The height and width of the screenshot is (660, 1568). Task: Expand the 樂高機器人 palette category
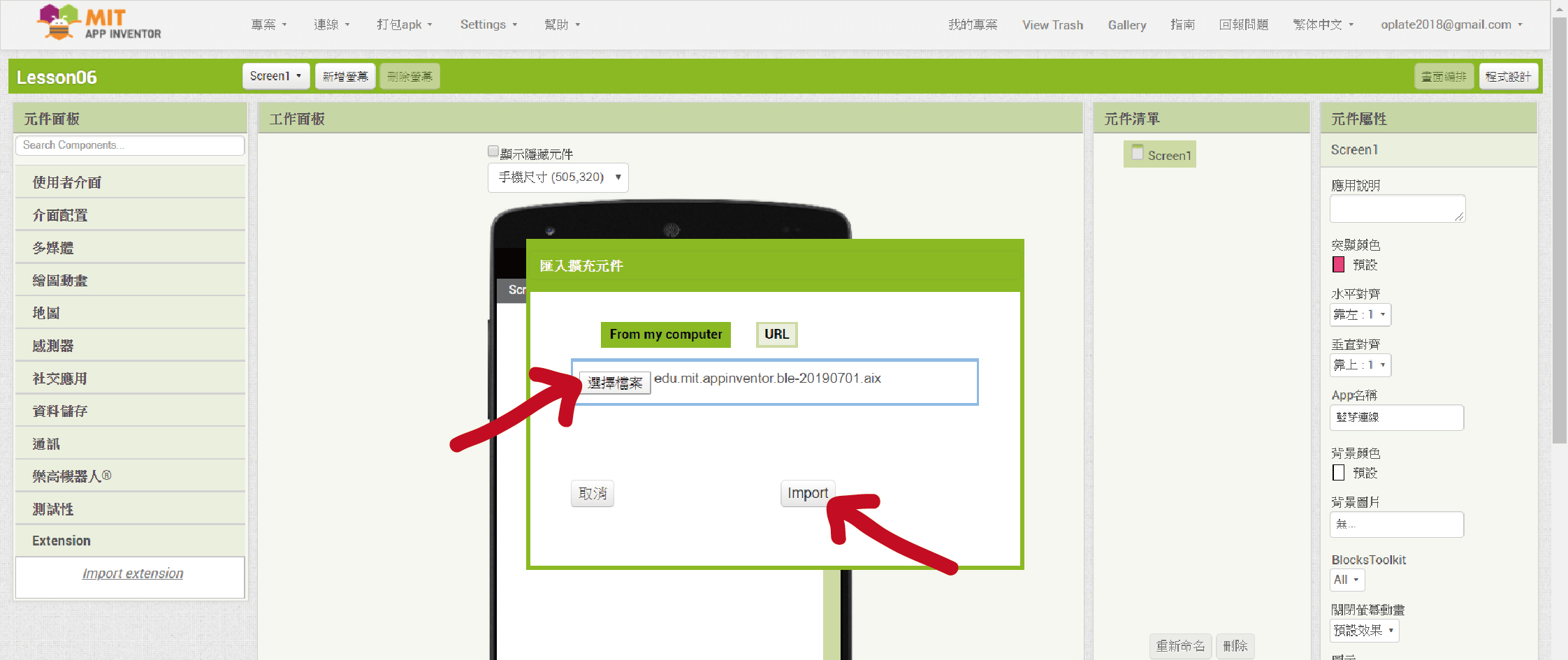pos(130,476)
